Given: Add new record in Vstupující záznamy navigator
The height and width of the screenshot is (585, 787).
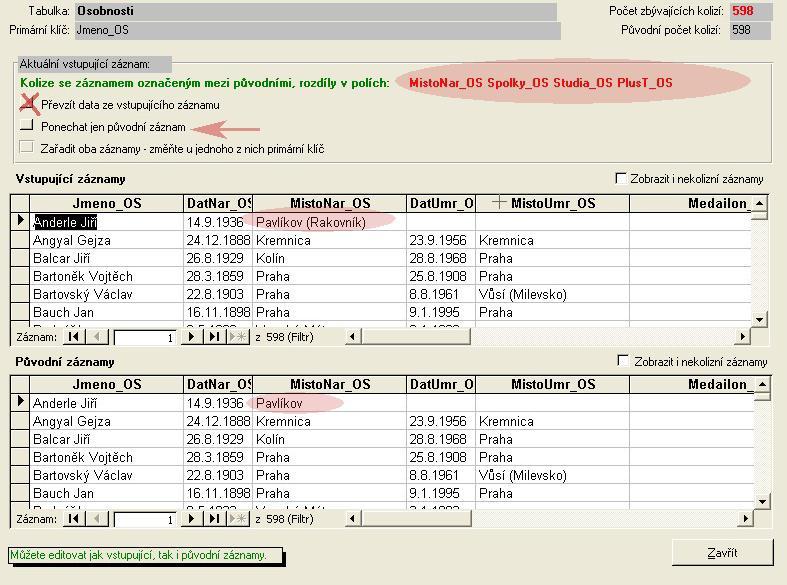Looking at the screenshot, I should [x=238, y=337].
